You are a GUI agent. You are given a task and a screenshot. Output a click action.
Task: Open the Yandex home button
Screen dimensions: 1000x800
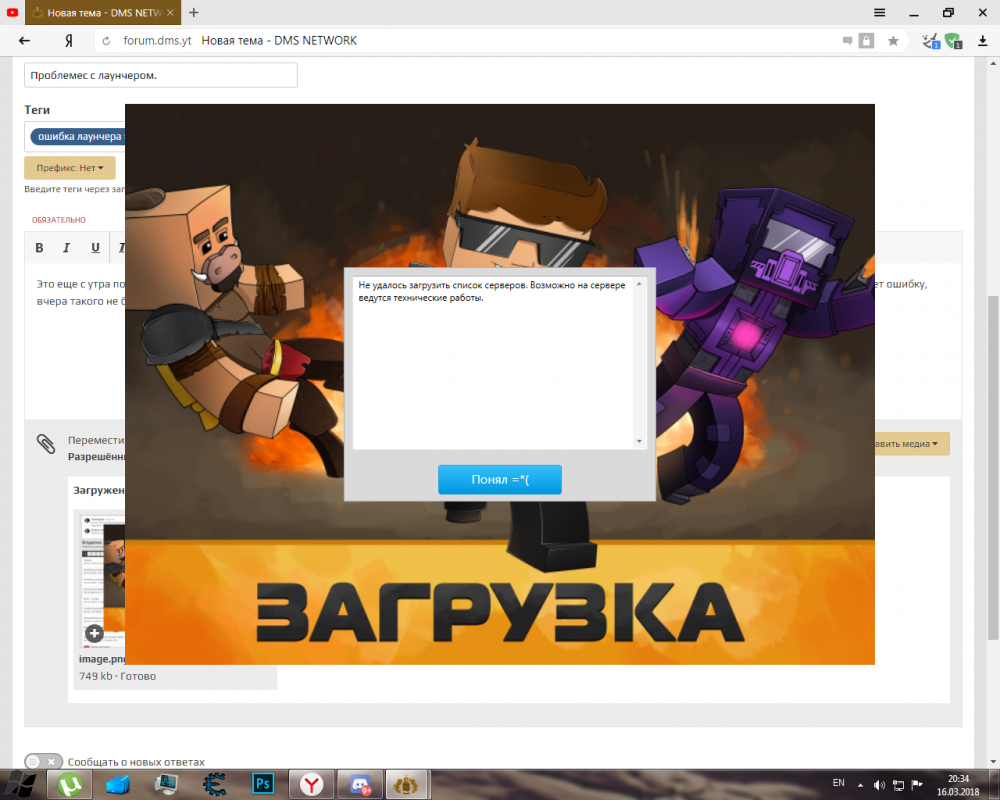tap(68, 41)
